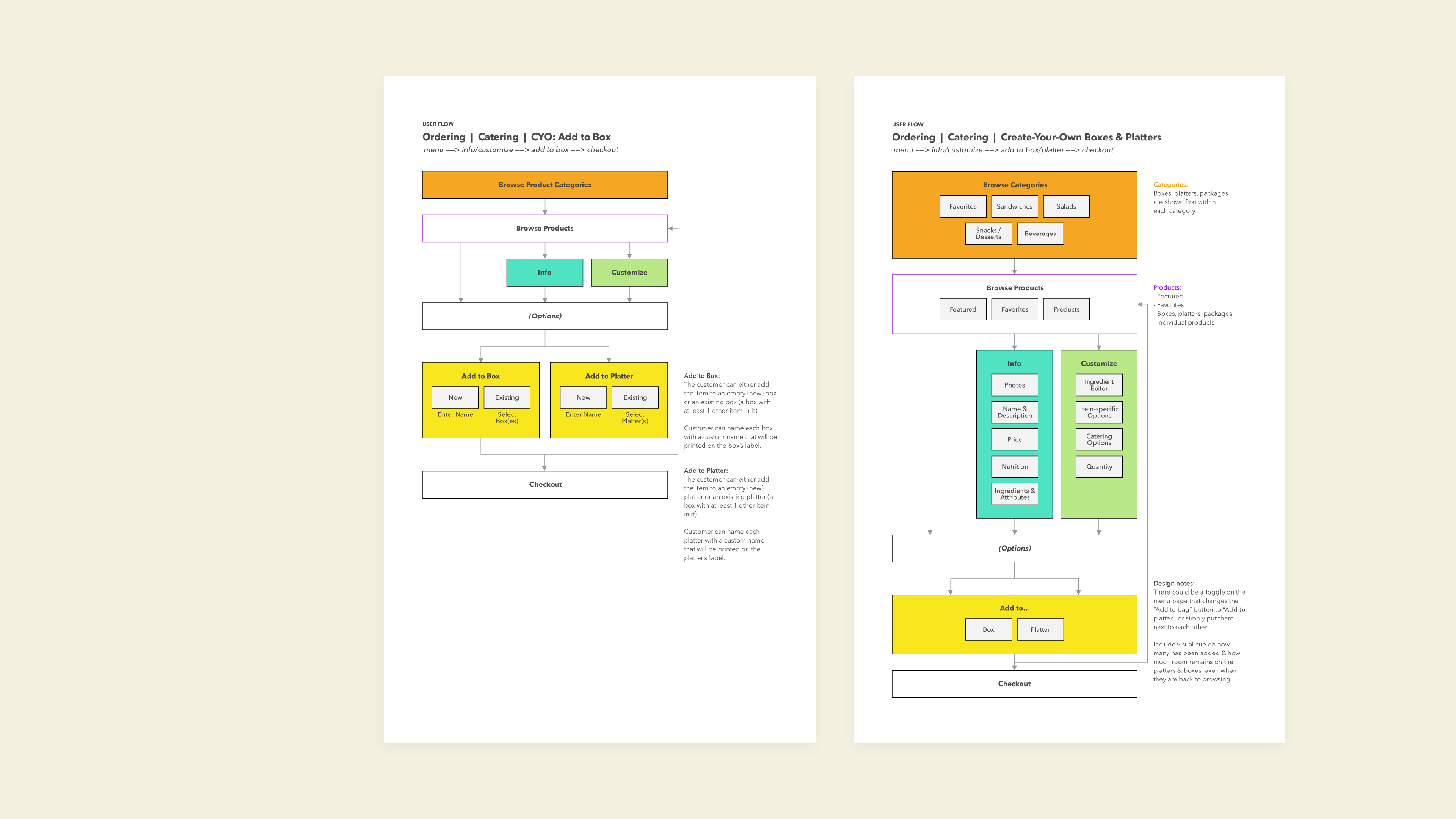This screenshot has width=1456, height=819.
Task: Select the Photos info box
Action: coord(1015,385)
